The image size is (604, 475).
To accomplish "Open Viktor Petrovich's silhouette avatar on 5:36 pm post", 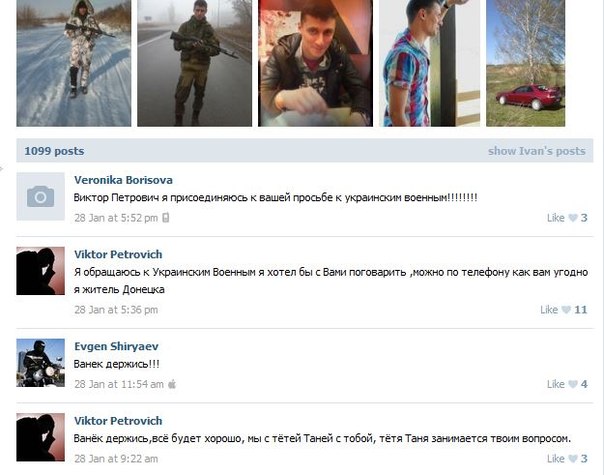I will [40, 271].
